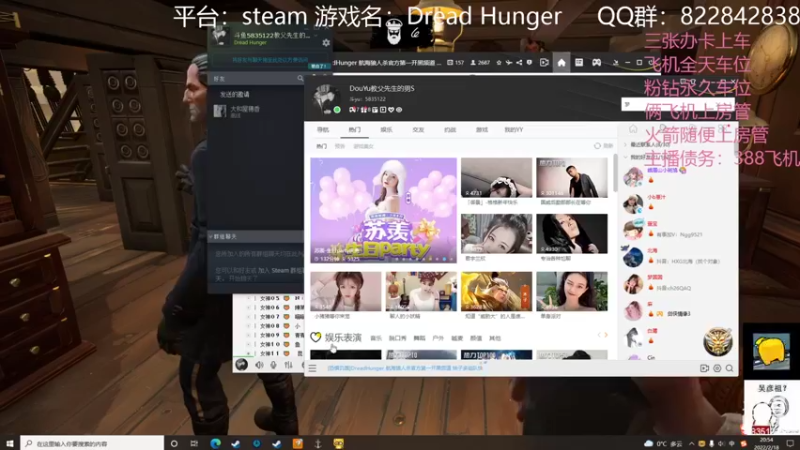
Task: Click the video camera icon at YY bottom right
Action: [705, 368]
